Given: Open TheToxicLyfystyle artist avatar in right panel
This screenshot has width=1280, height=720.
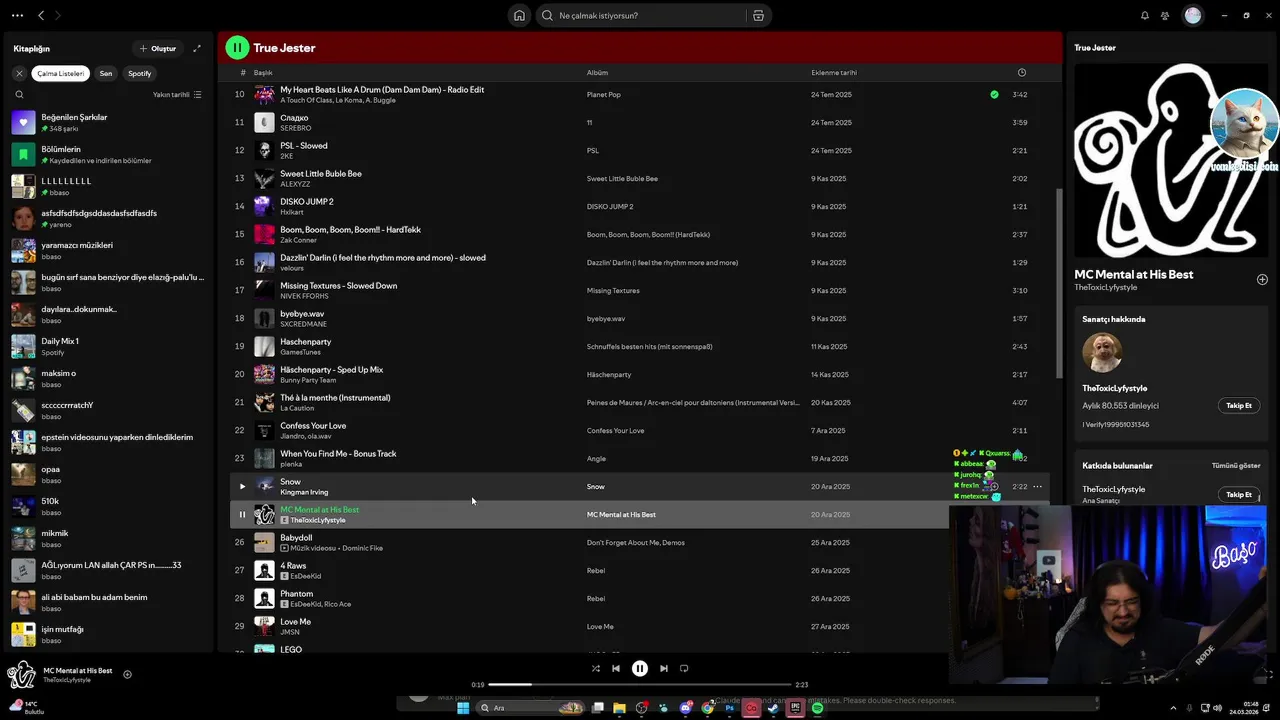Looking at the screenshot, I should pos(1102,353).
